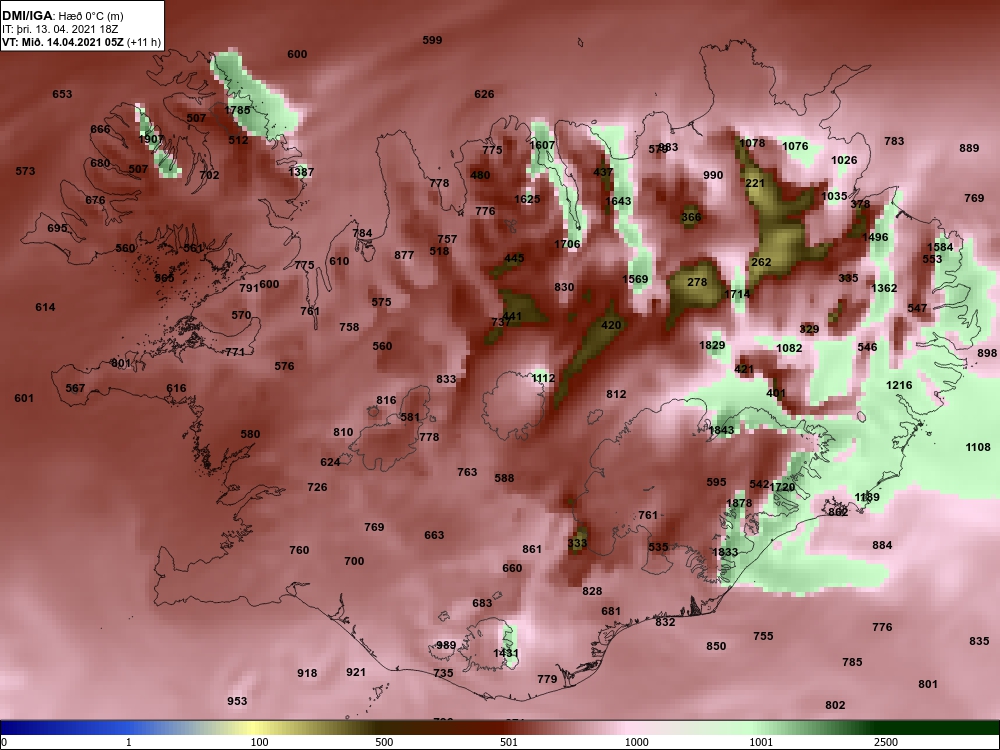Click the 1714 height label
Viewport: 1000px width, 750px height.
(x=737, y=294)
